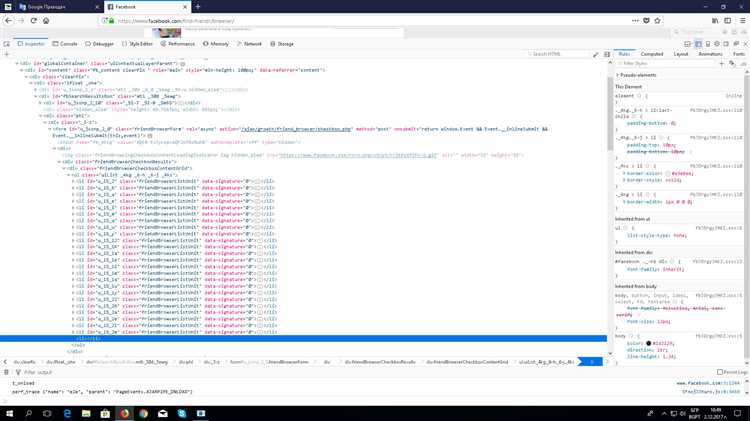This screenshot has height=421, width=750.
Task: Collapse the div id content node
Action: (x=22, y=70)
